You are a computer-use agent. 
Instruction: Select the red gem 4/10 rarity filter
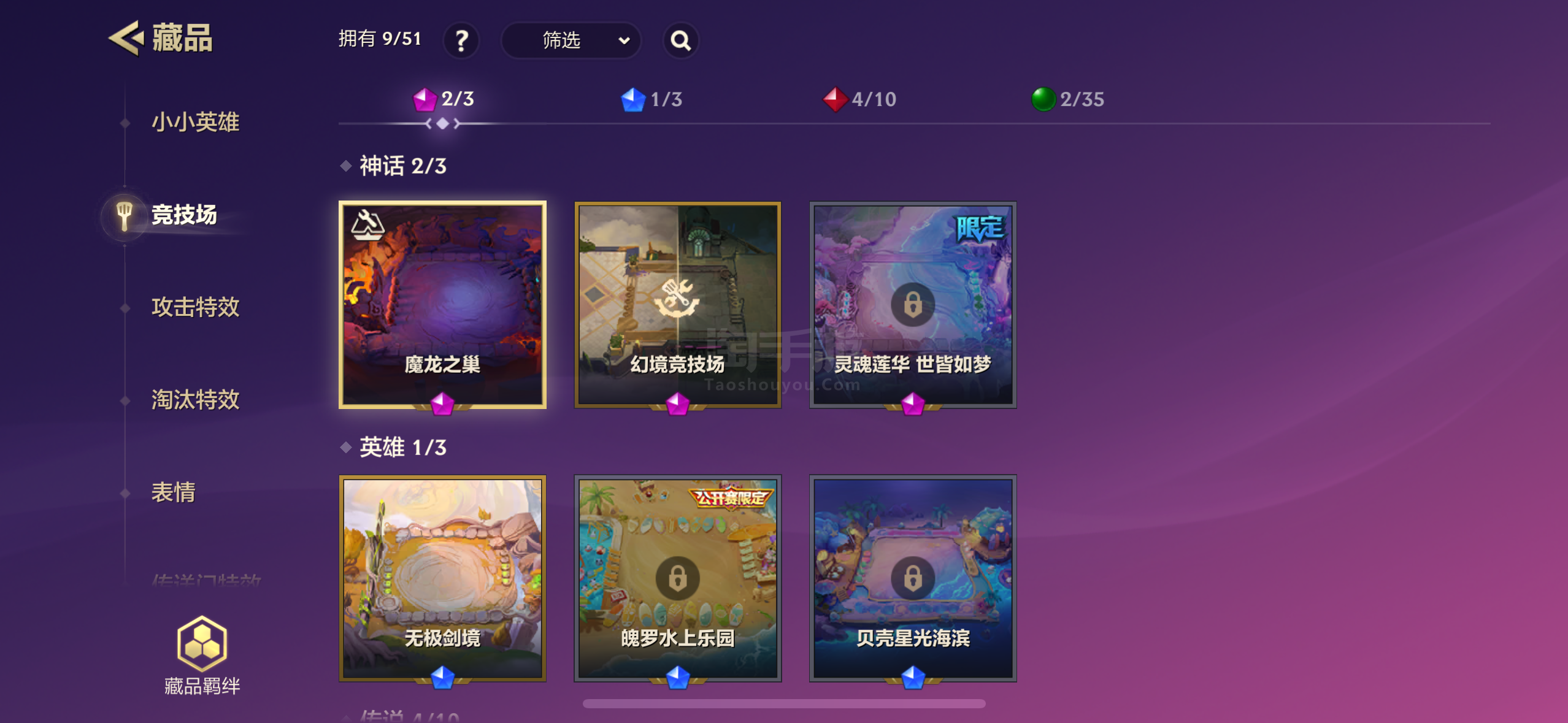pos(859,99)
